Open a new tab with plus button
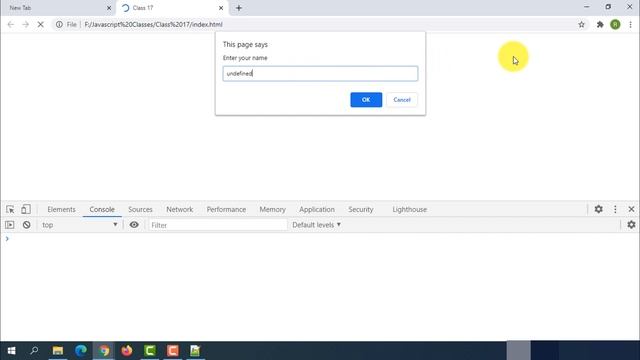The image size is (640, 360). (239, 8)
